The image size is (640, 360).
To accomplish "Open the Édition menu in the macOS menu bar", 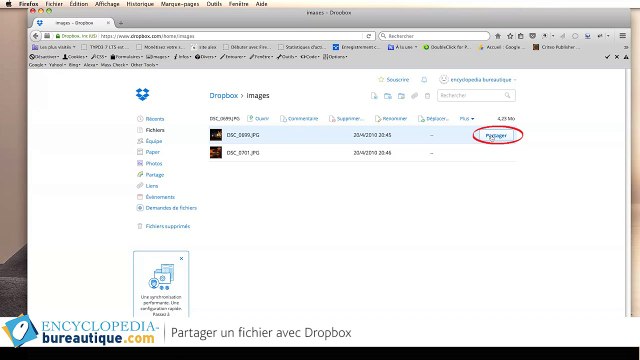I will pos(79,4).
